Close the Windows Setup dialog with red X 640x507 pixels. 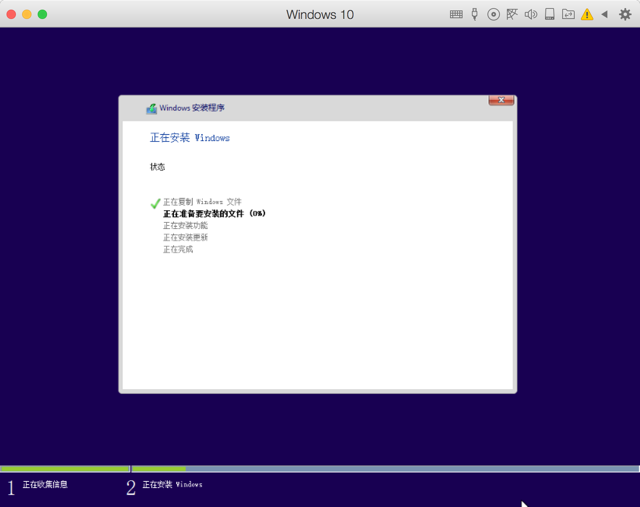(501, 100)
